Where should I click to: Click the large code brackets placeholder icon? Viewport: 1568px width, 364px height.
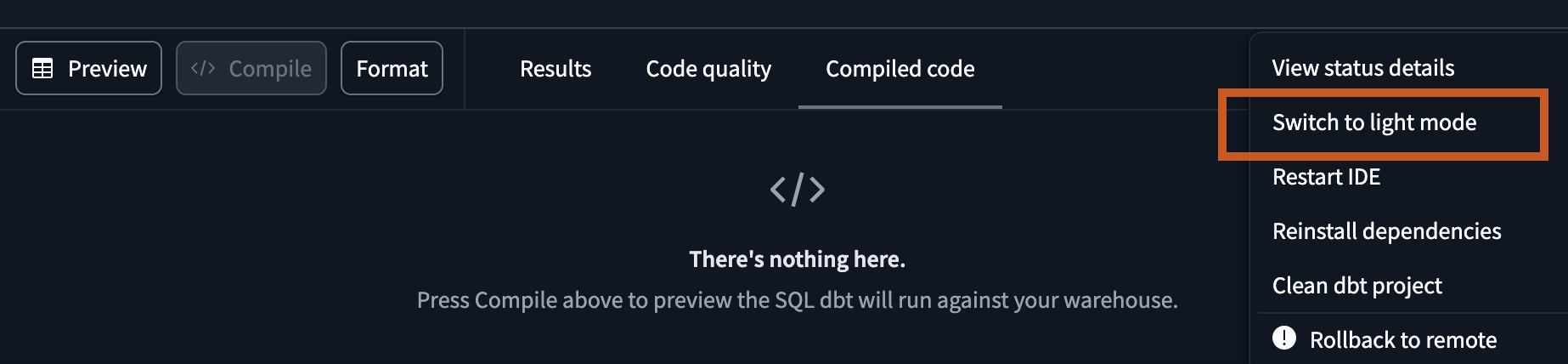[797, 190]
